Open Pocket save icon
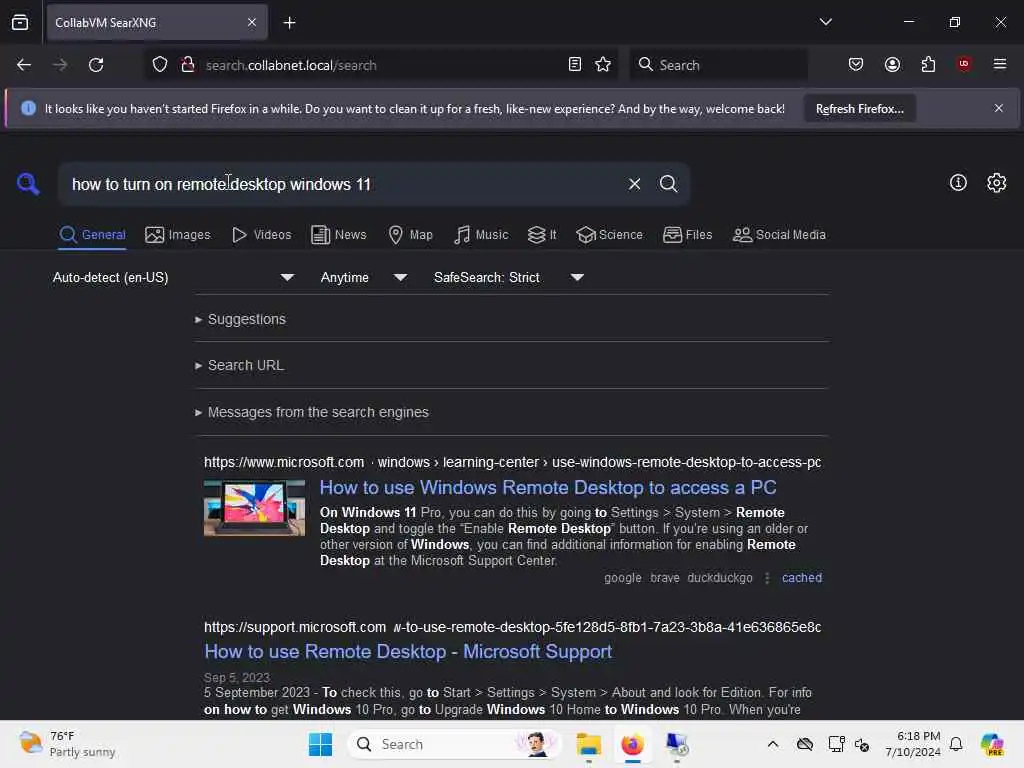Screen dimensions: 1024x768 point(856,64)
